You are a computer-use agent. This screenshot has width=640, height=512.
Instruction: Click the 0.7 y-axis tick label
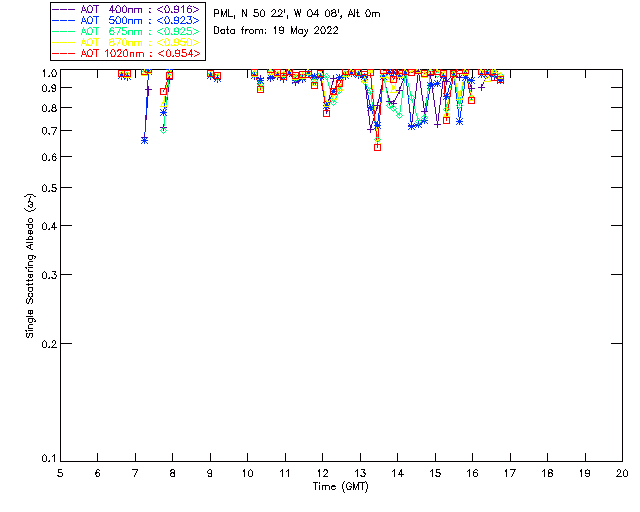[x=49, y=131]
